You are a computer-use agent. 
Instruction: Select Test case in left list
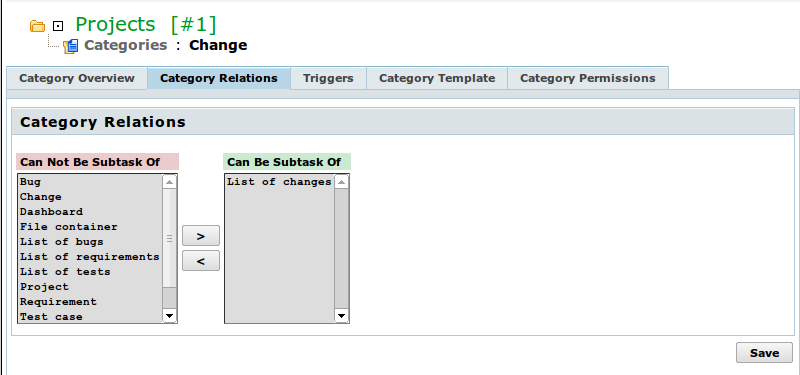click(90, 316)
